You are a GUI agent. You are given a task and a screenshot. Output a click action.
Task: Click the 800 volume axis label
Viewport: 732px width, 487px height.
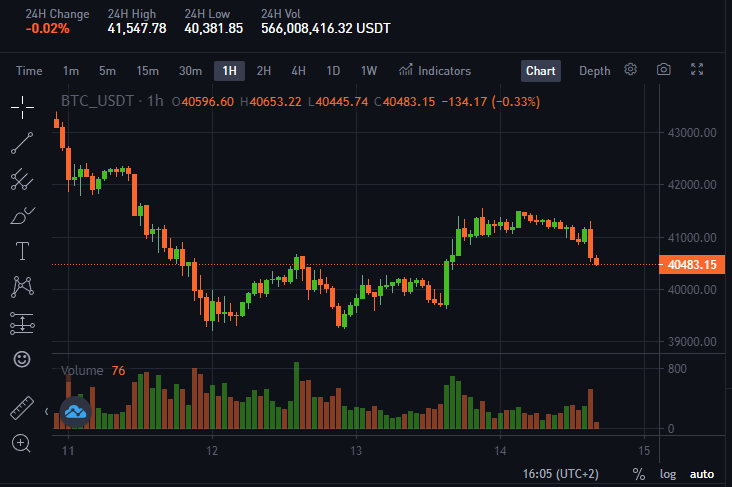point(677,369)
